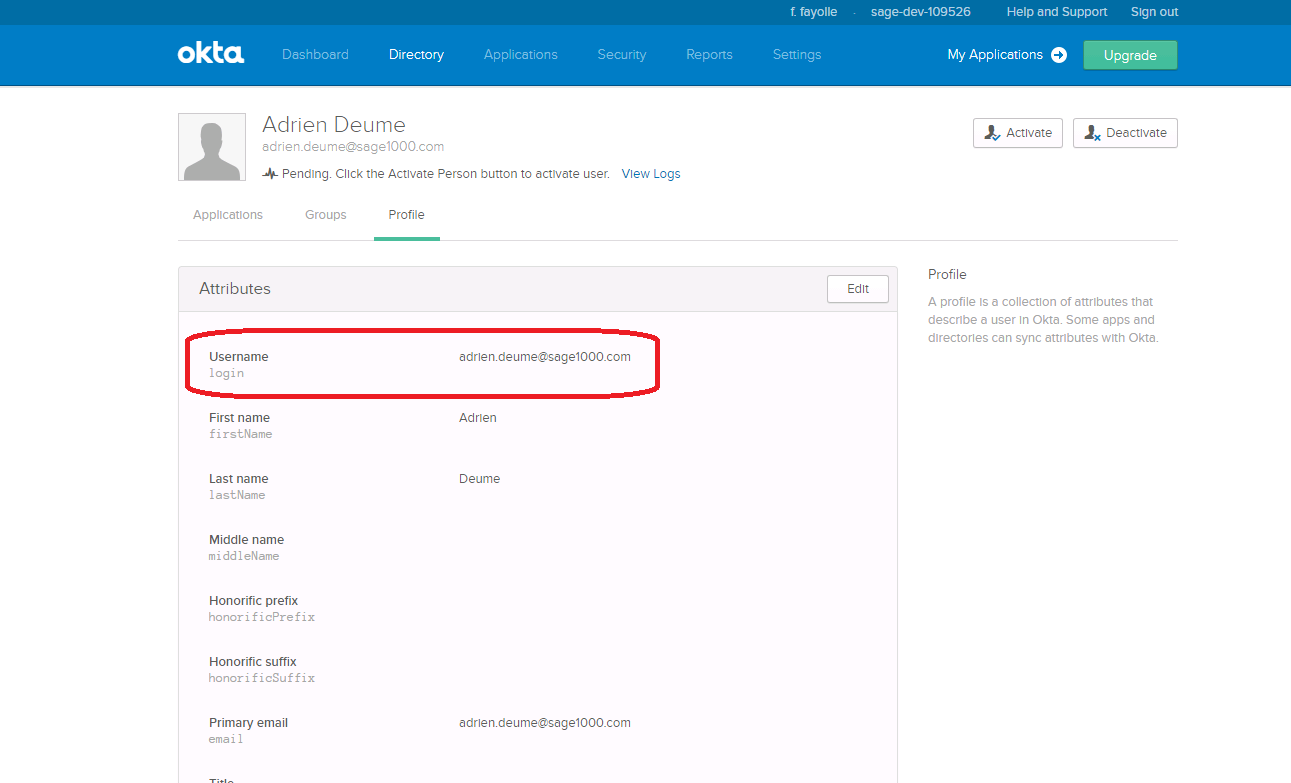This screenshot has height=783, width=1291.
Task: Click the My Applications link
Action: [x=995, y=55]
